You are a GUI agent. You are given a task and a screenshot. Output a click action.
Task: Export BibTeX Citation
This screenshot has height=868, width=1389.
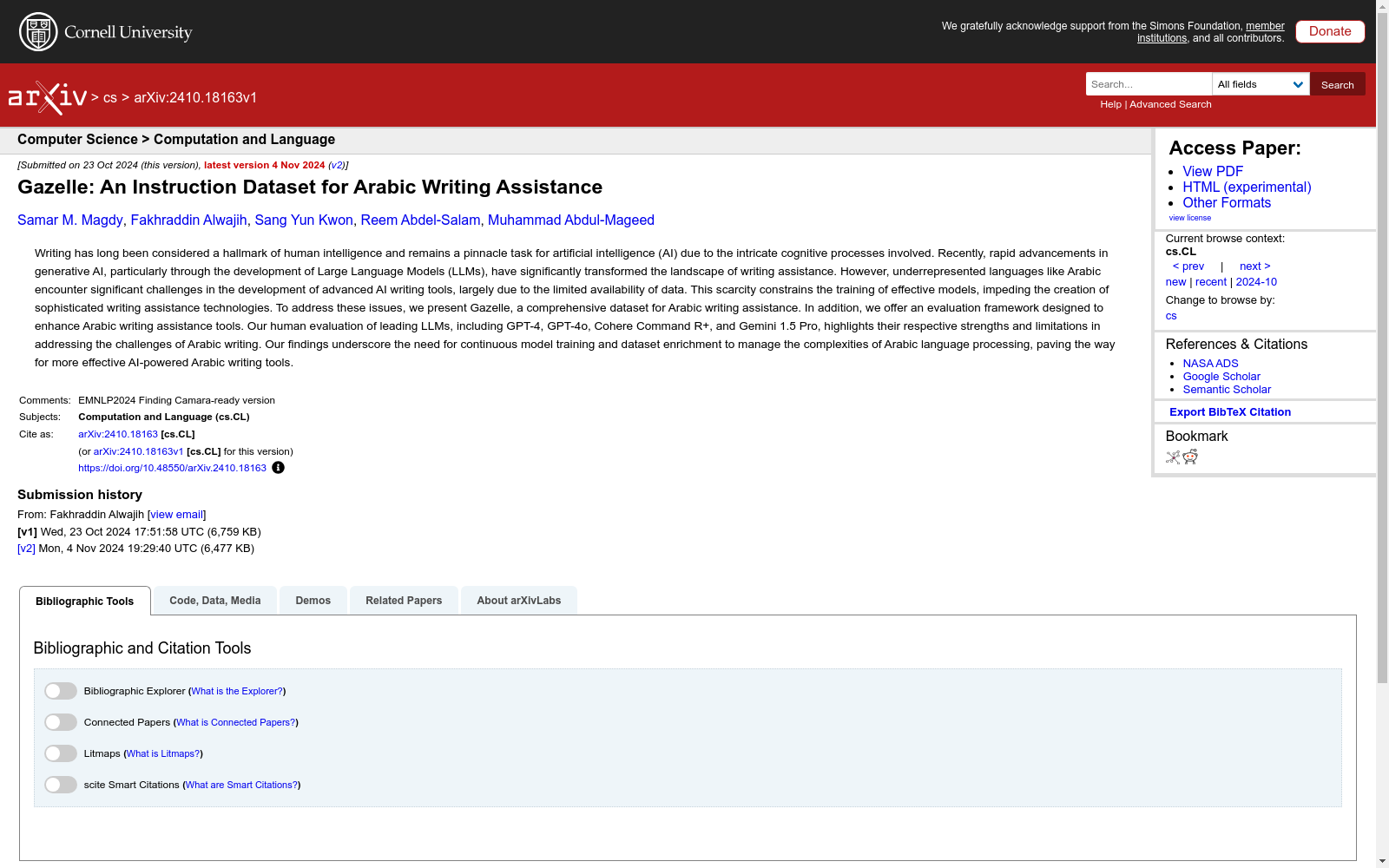pyautogui.click(x=1230, y=412)
